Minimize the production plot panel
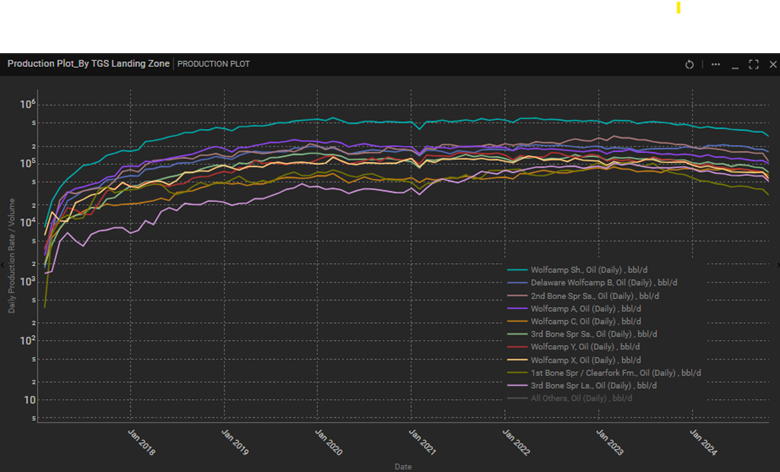This screenshot has width=780, height=472. (x=735, y=64)
